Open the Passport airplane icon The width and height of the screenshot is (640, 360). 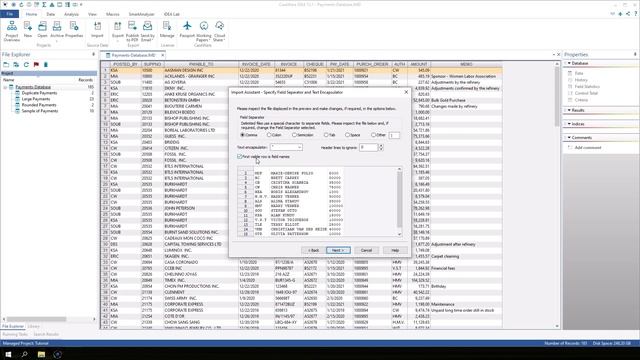[x=187, y=29]
